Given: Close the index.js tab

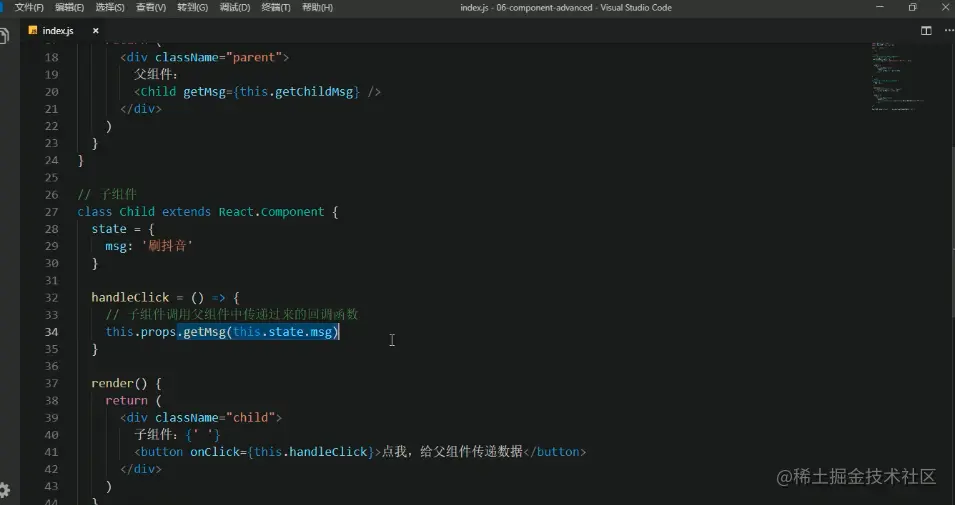Looking at the screenshot, I should coord(96,30).
